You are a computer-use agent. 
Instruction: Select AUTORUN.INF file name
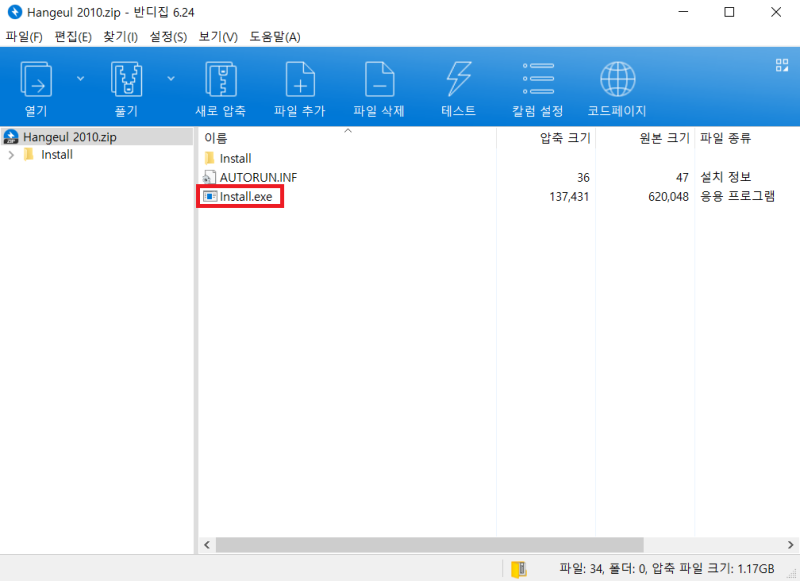point(258,178)
